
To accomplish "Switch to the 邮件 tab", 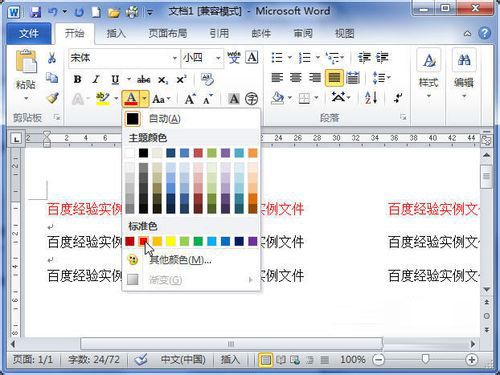I will pos(261,33).
